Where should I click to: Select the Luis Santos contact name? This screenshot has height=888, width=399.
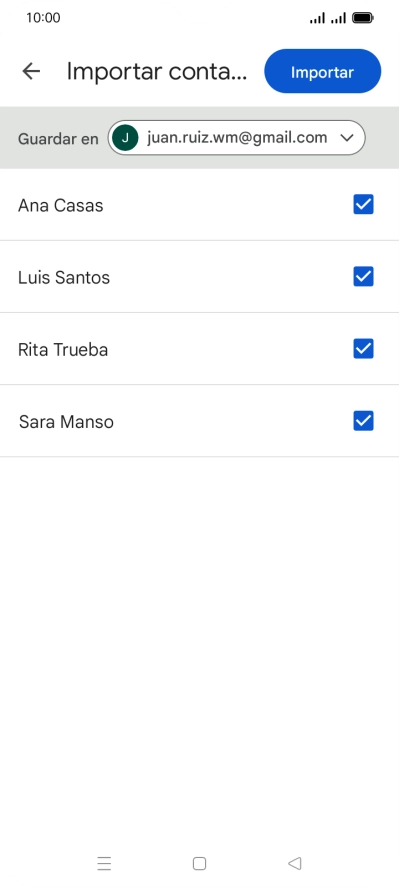64,278
